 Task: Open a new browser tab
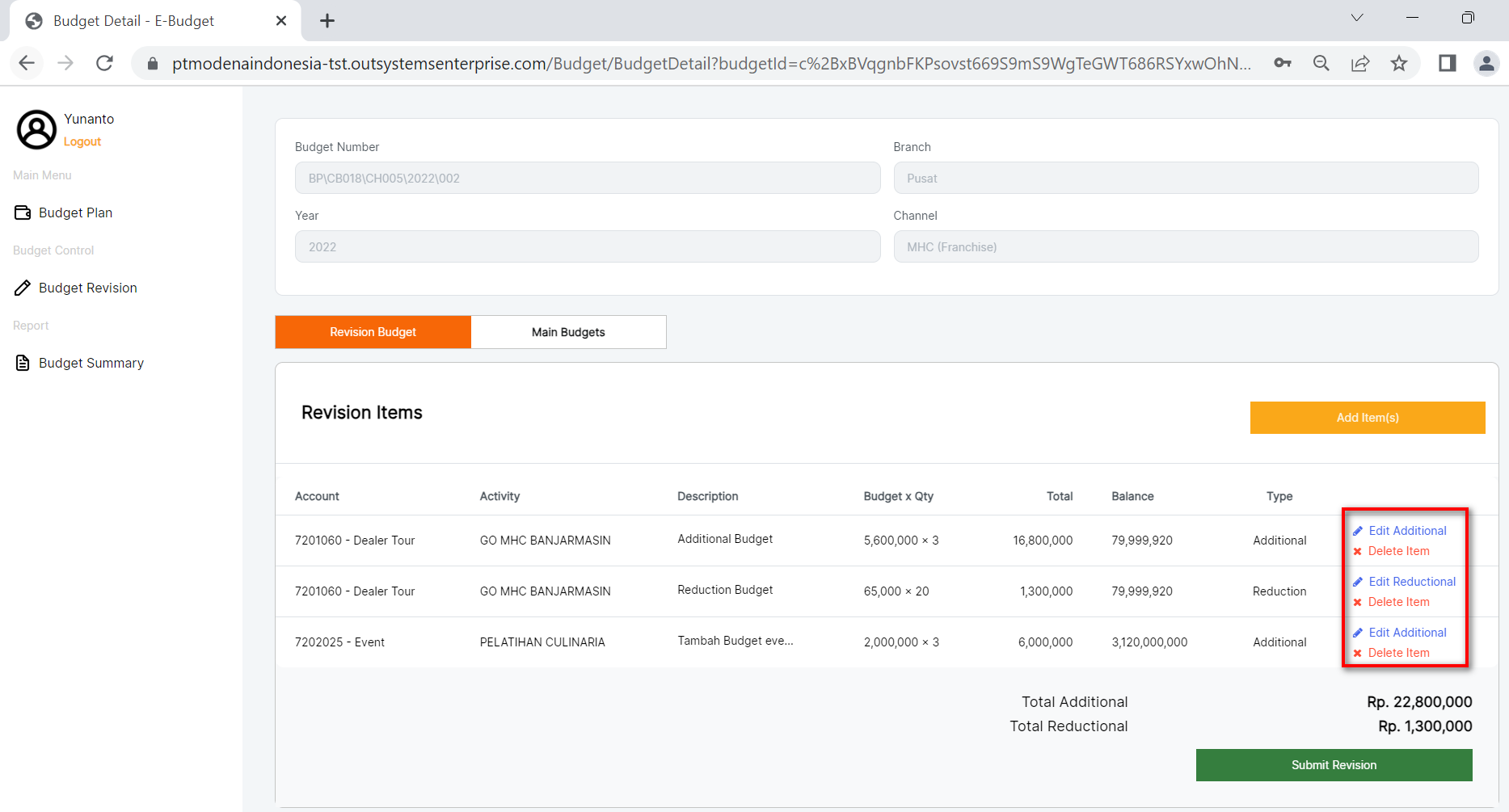(327, 21)
